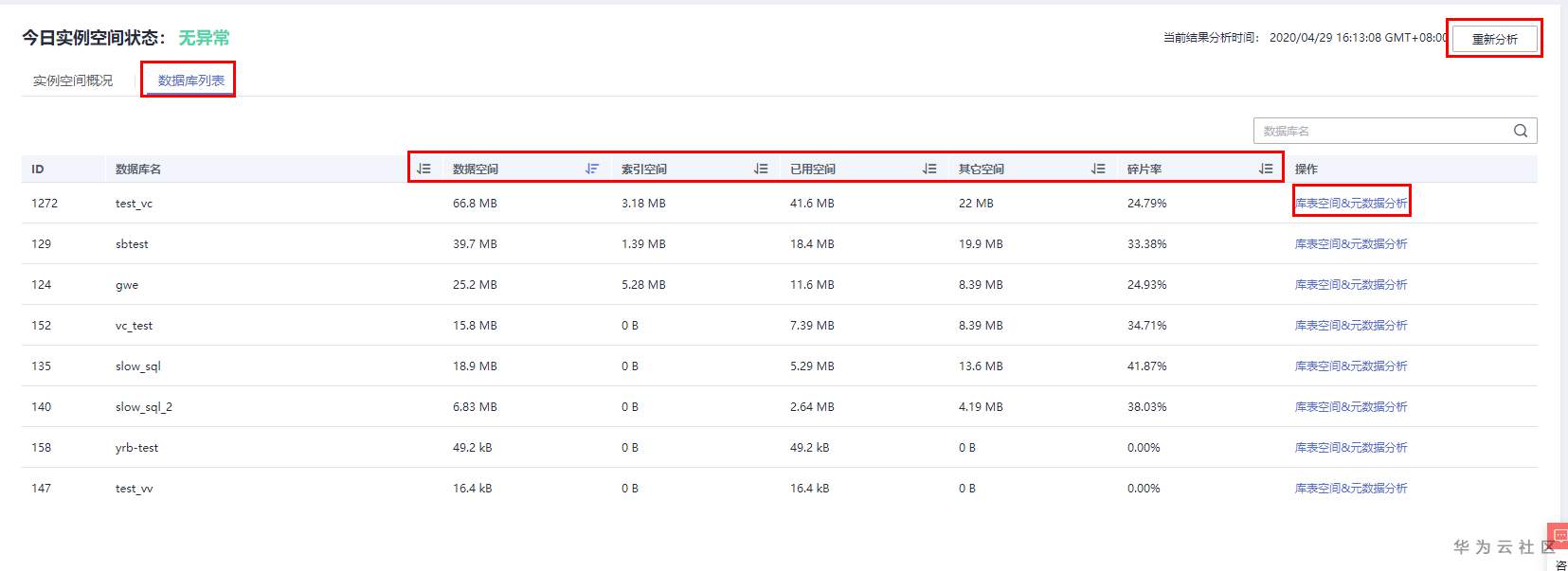Click the 已用空间 column sort icon

coord(929,169)
